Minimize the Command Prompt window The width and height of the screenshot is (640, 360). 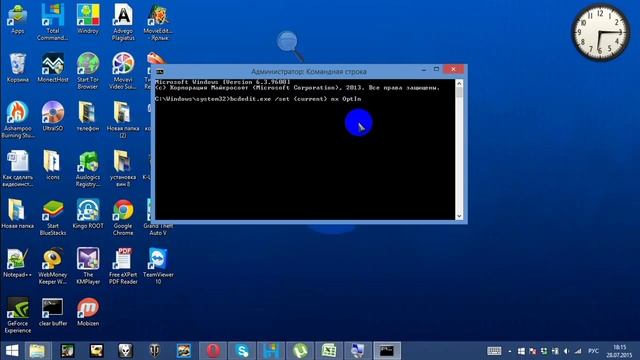[x=424, y=70]
